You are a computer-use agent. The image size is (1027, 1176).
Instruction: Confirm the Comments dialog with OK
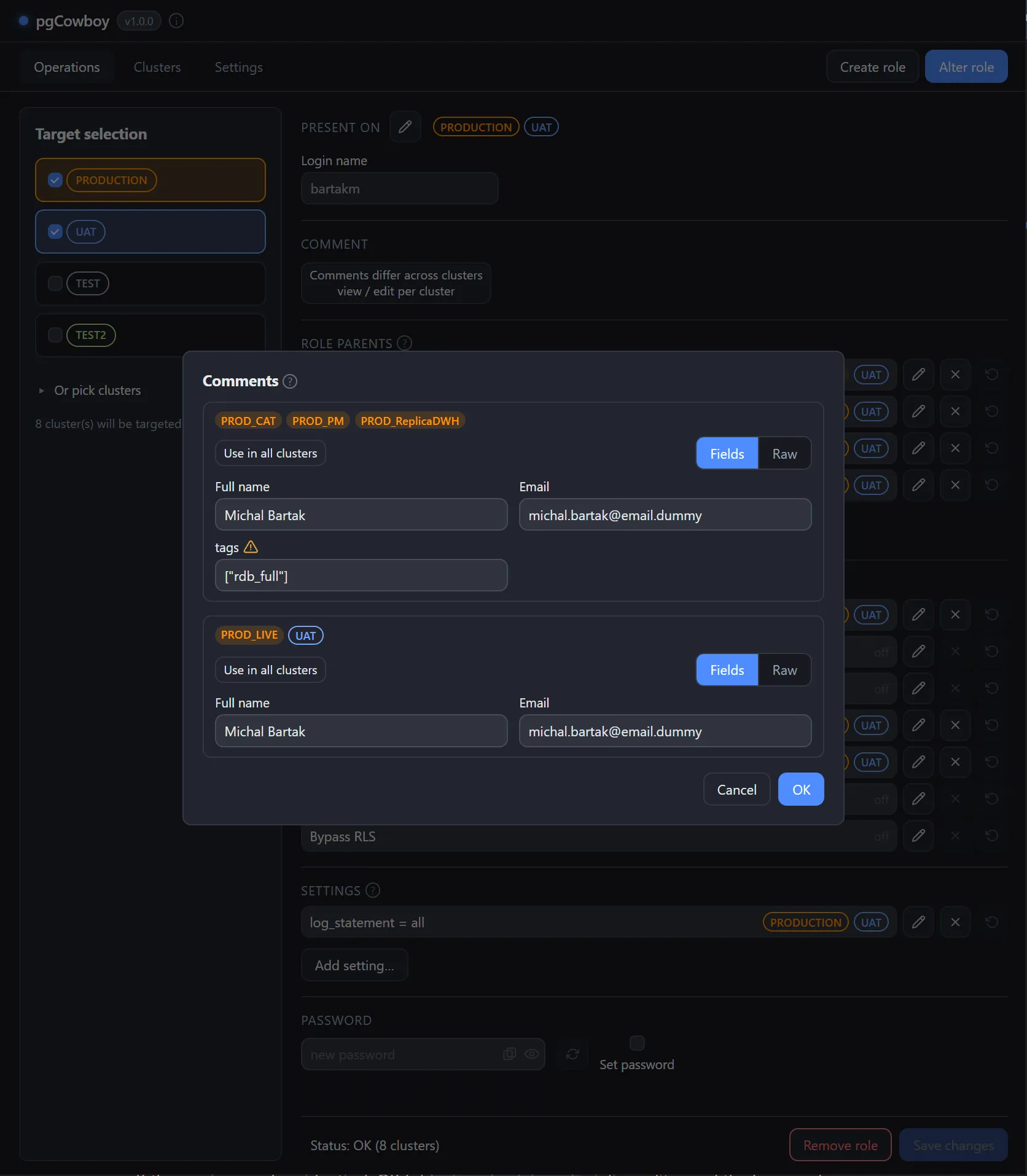[801, 789]
